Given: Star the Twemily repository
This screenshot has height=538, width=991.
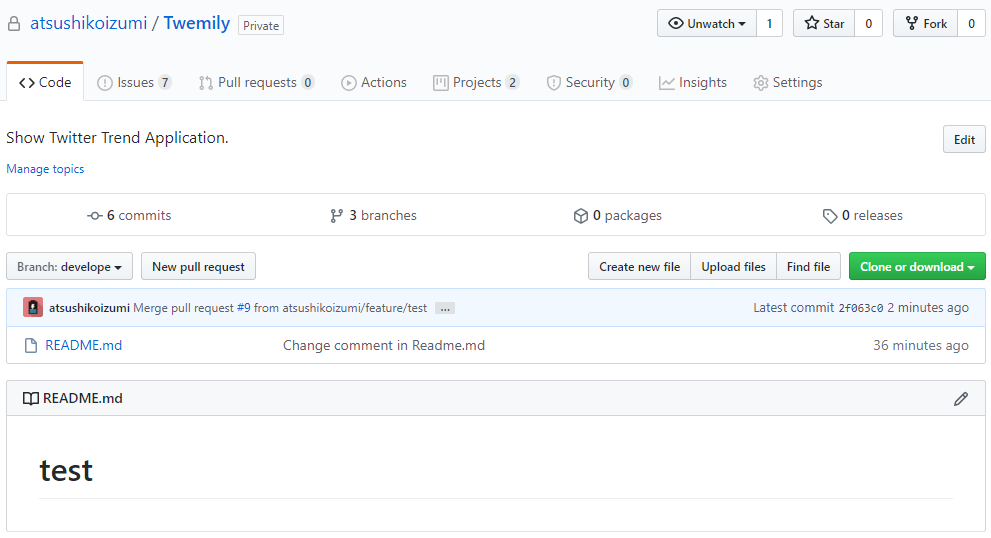Looking at the screenshot, I should point(824,24).
